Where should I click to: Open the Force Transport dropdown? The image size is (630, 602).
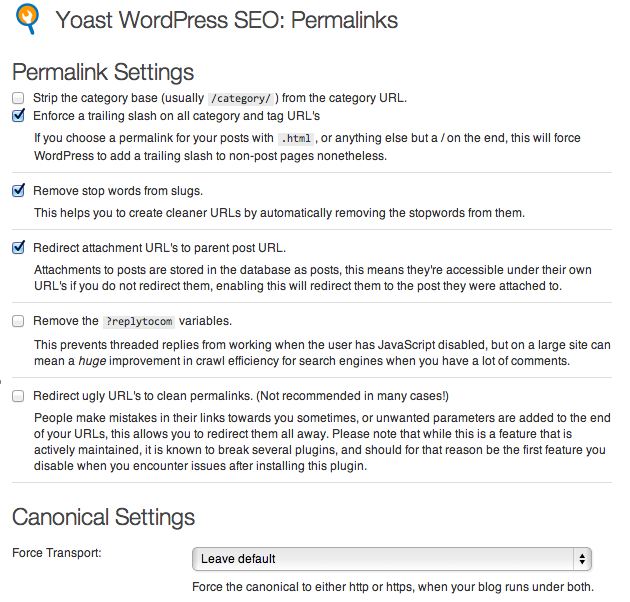(x=392, y=559)
